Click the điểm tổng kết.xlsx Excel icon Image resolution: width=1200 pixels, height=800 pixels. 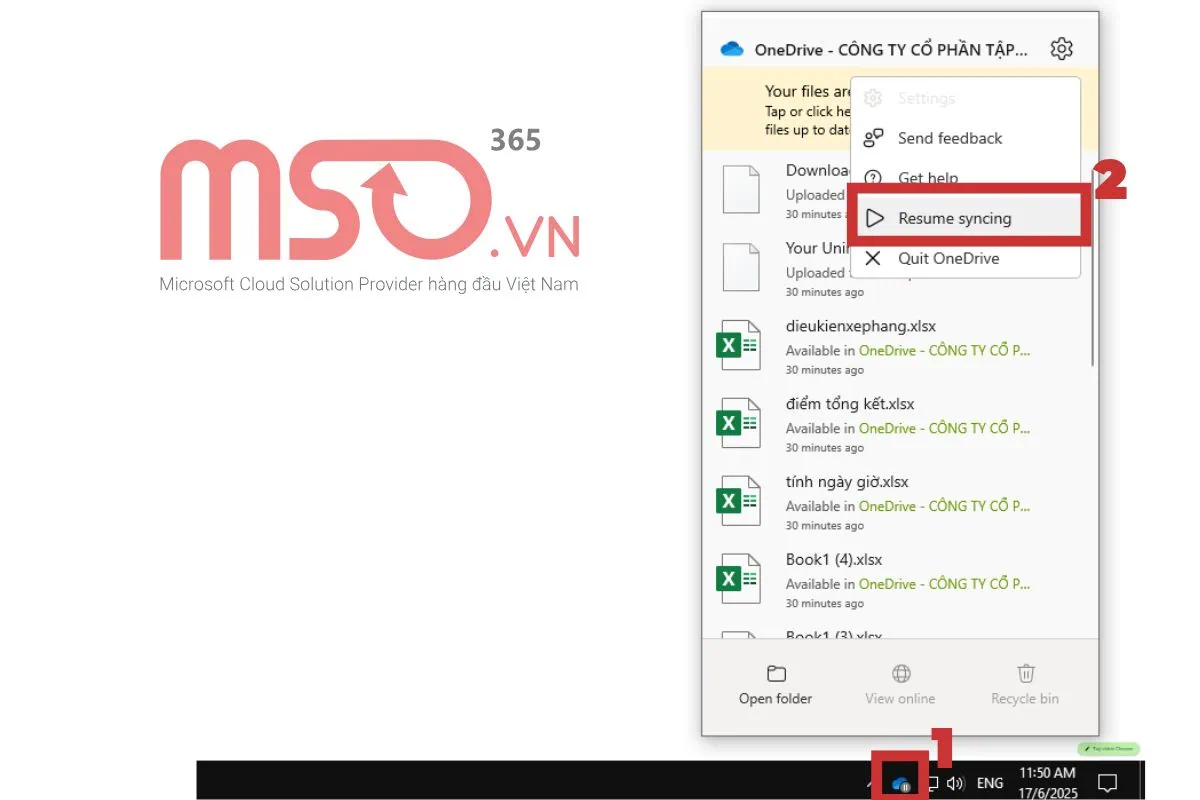[740, 423]
